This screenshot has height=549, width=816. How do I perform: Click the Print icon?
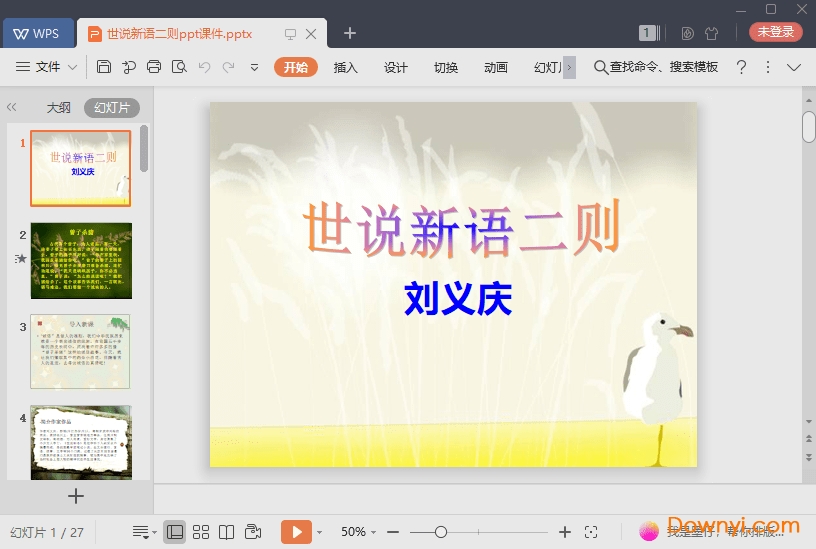(x=154, y=67)
